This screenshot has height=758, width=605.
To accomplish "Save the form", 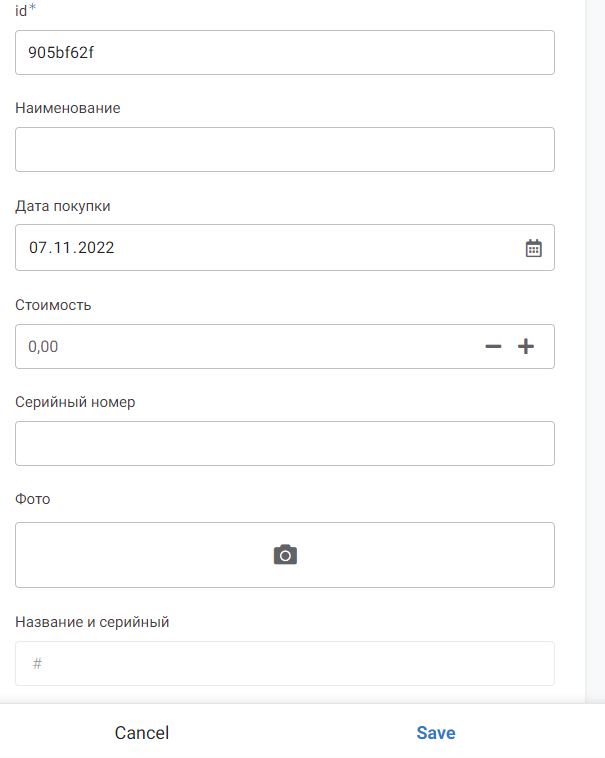I will [436, 733].
